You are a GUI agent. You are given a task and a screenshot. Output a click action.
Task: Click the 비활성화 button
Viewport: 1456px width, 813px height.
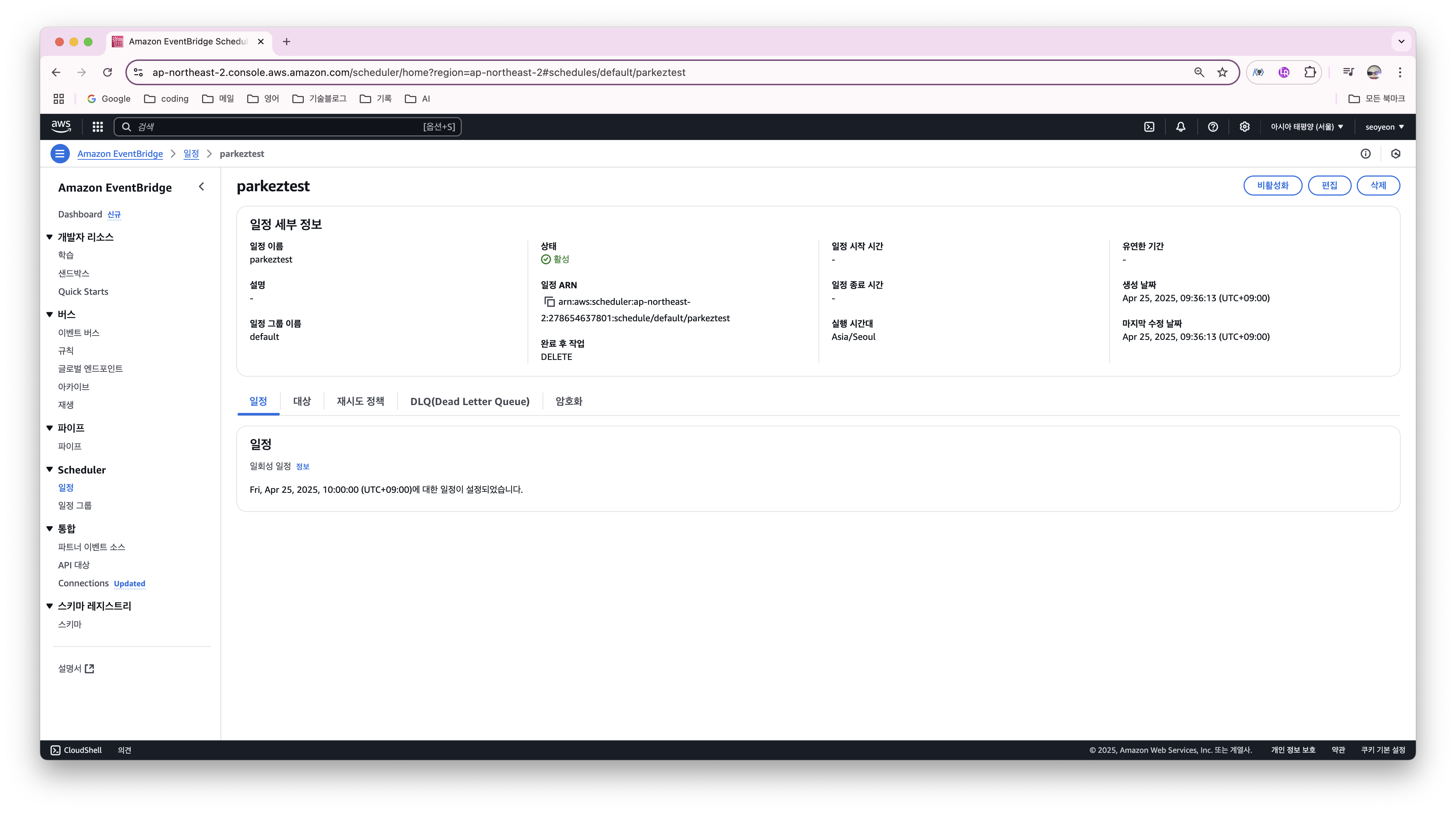1272,185
